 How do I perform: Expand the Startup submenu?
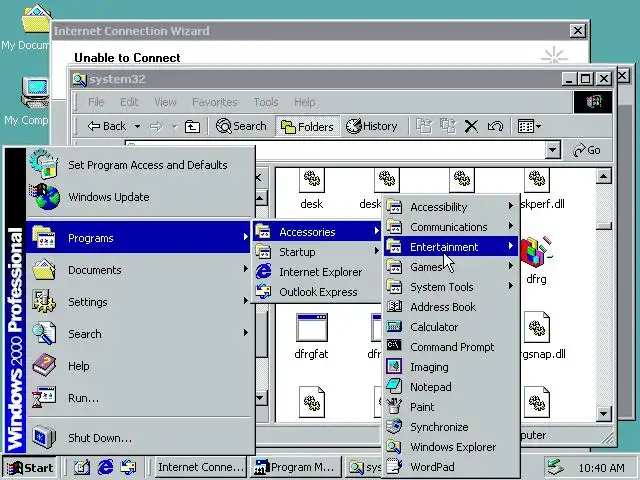[317, 252]
